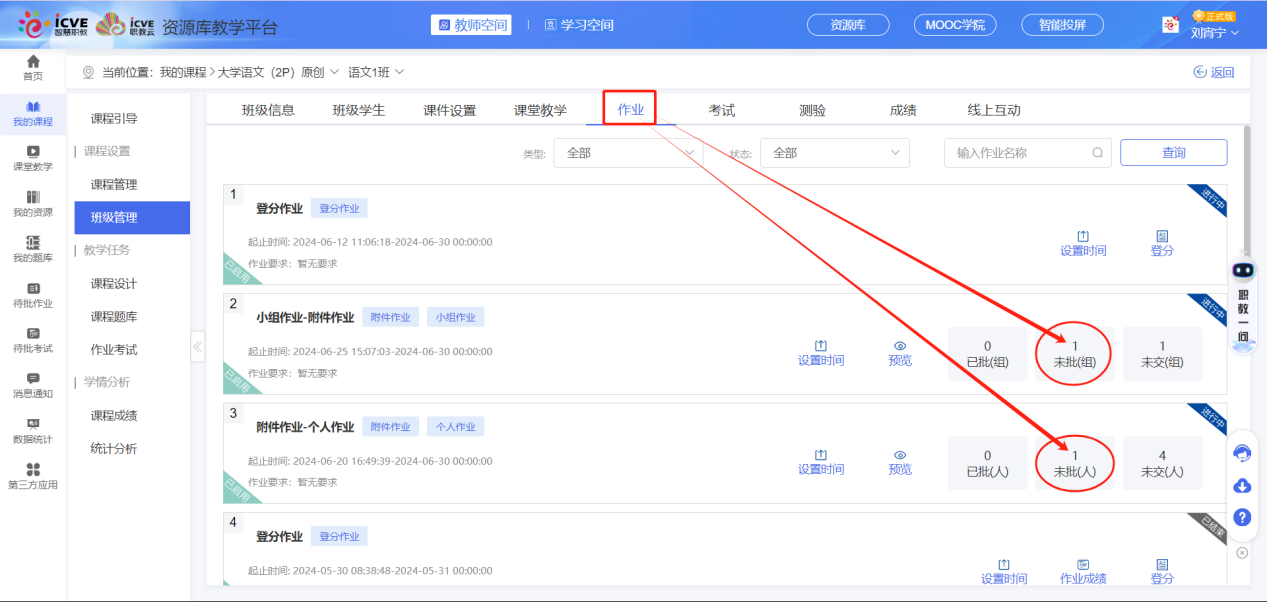
Task: Switch to the 考试 tab
Action: tap(722, 110)
